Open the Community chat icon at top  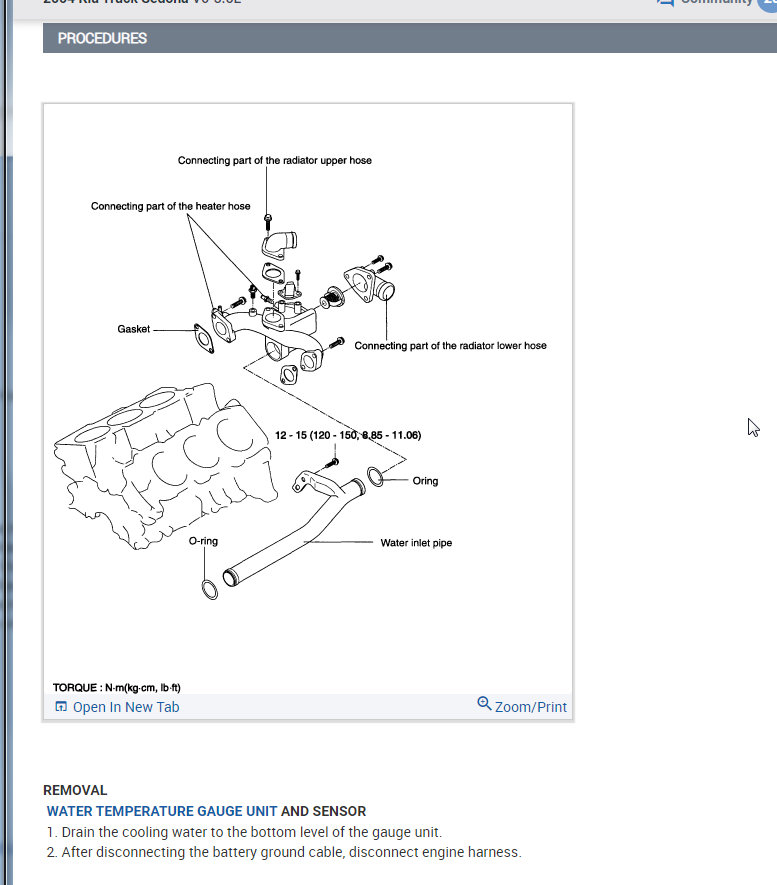point(666,3)
